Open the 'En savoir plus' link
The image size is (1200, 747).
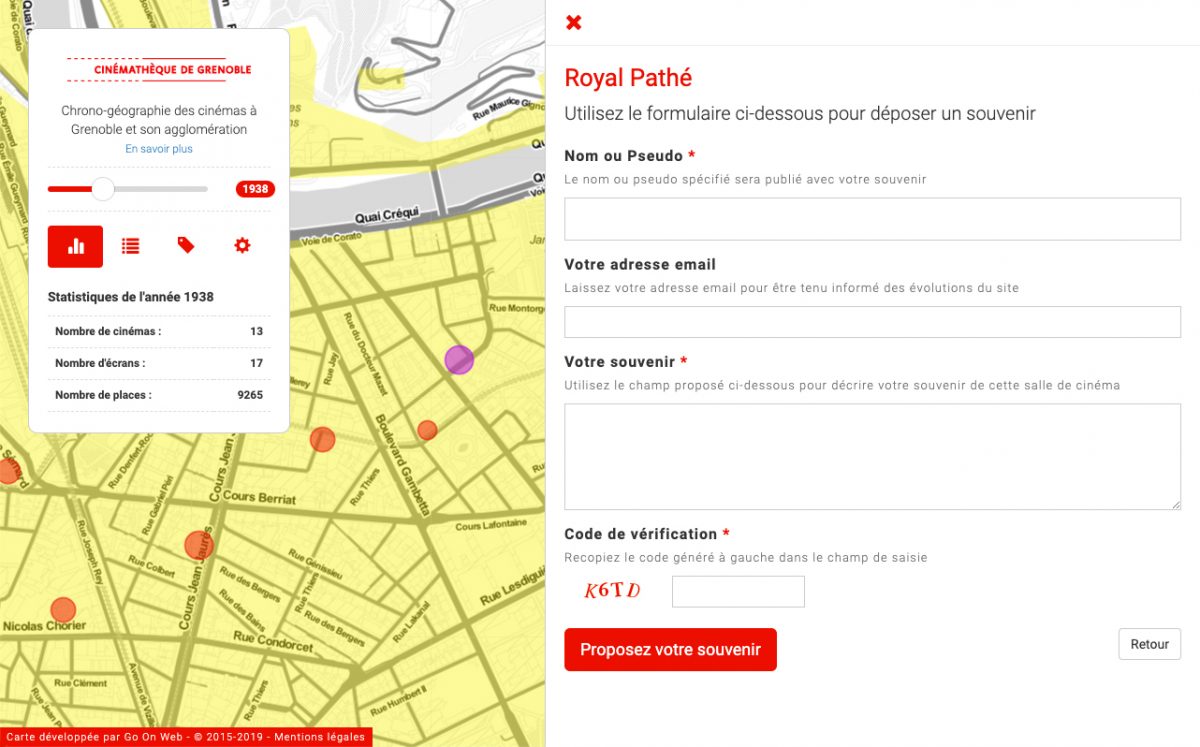tap(159, 149)
